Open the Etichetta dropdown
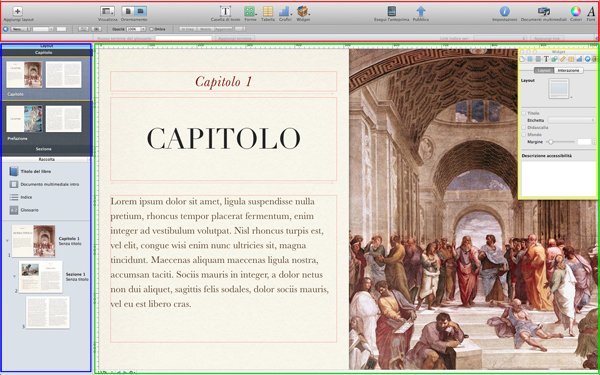 point(572,120)
